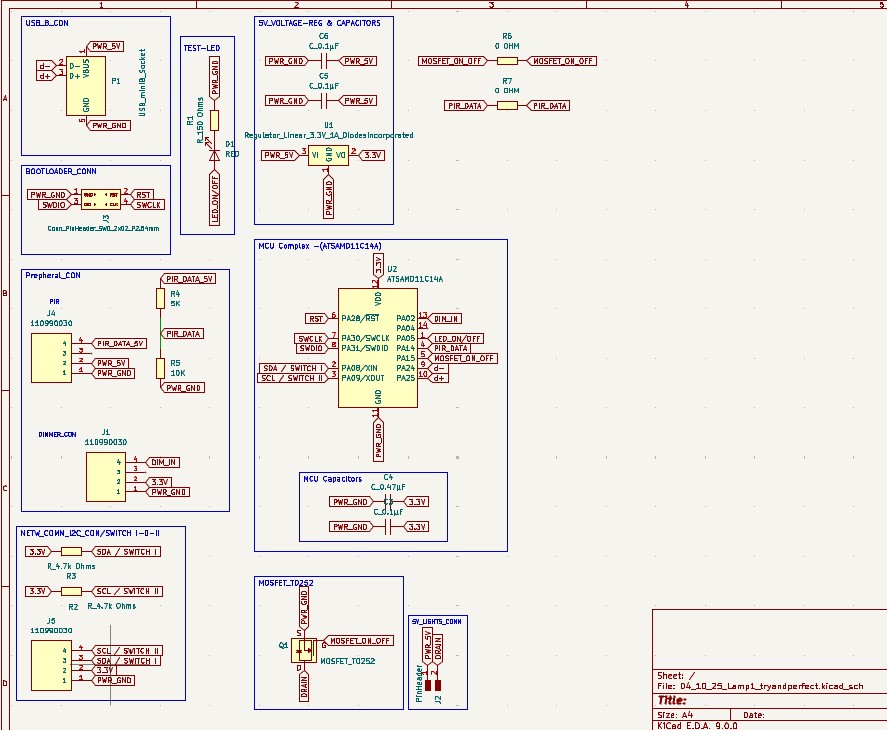Viewport: 887px width, 730px height.
Task: Click the R5 10K resistor symbol
Action: [161, 368]
